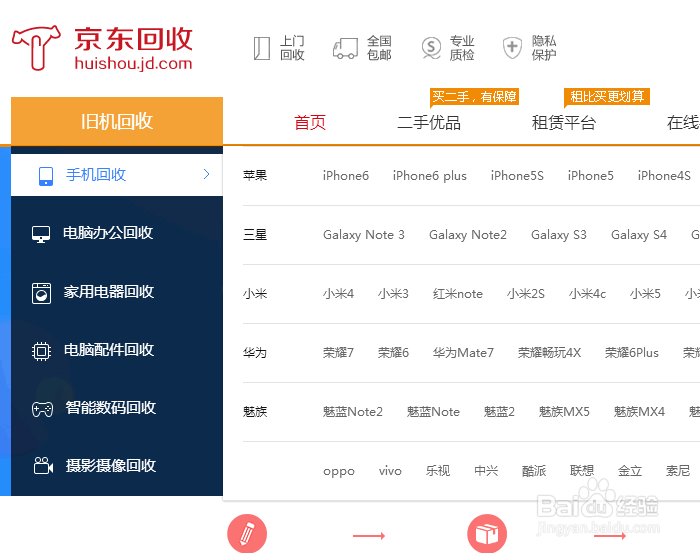Click the gamepad icon beside 智能数码回收

pyautogui.click(x=42, y=409)
